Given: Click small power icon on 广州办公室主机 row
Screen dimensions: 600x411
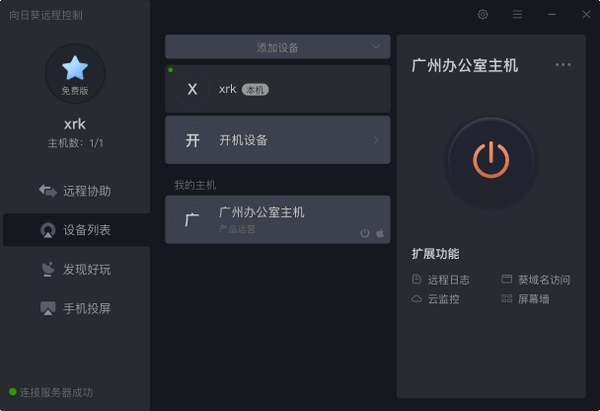Looking at the screenshot, I should (x=365, y=233).
